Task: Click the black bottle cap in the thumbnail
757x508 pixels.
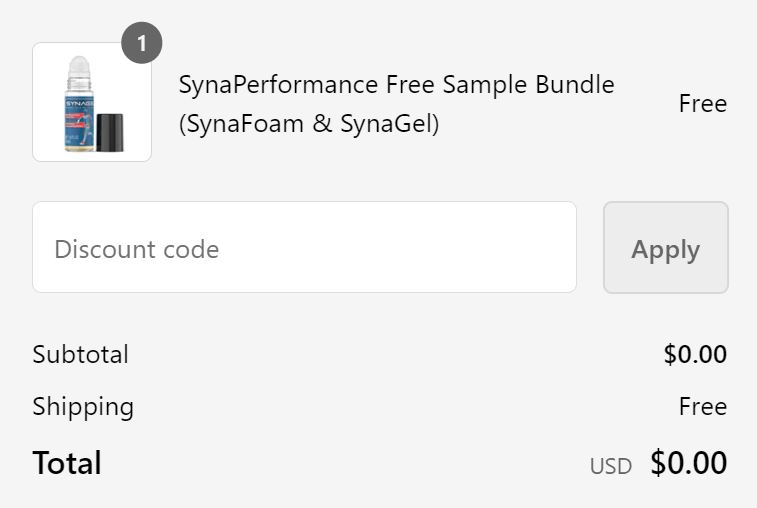Action: (110, 132)
